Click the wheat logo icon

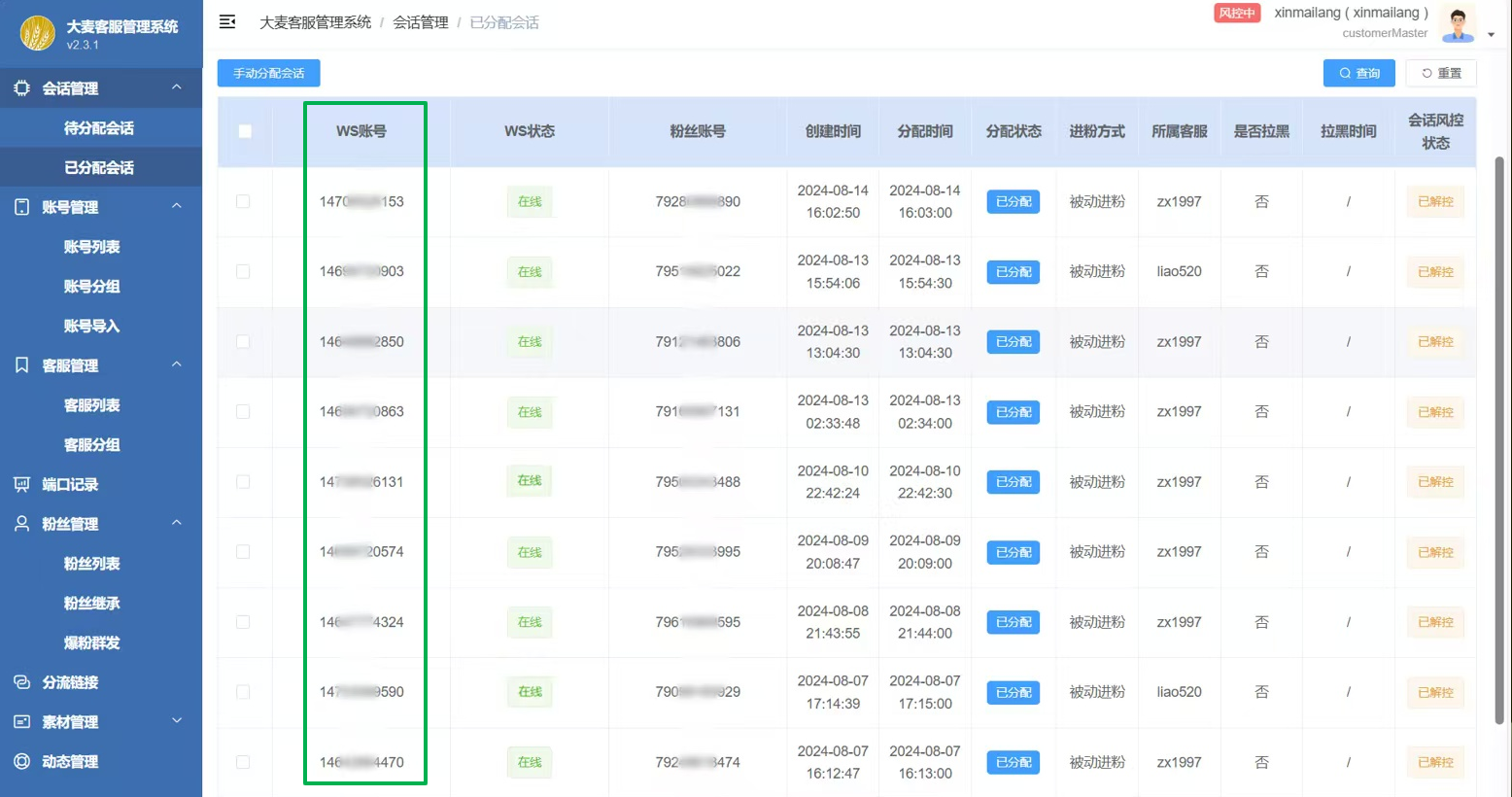[38, 34]
